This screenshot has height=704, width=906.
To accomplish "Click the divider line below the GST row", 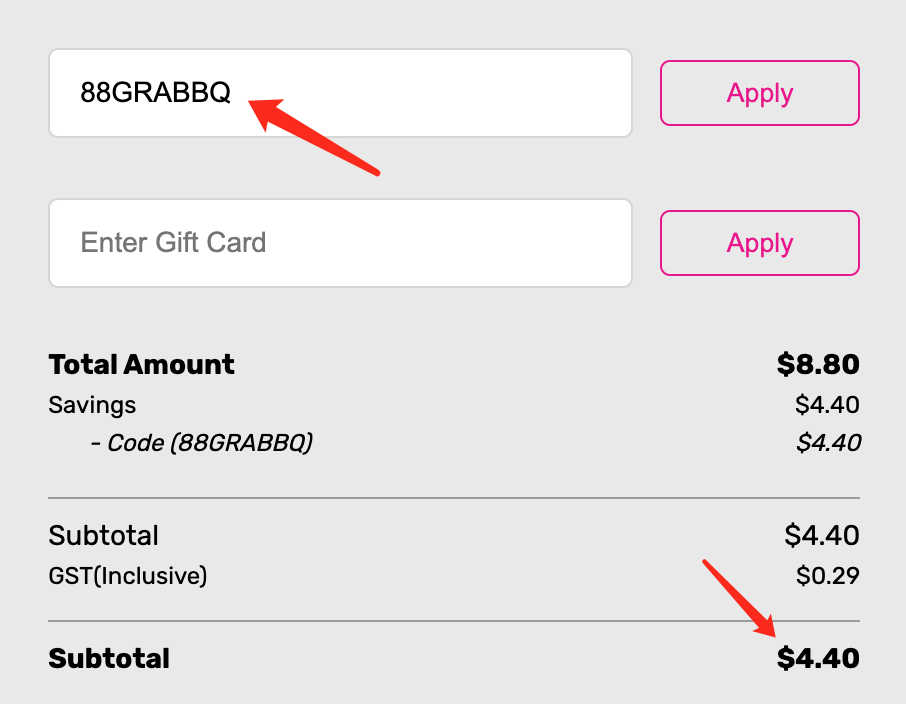I will 453,621.
